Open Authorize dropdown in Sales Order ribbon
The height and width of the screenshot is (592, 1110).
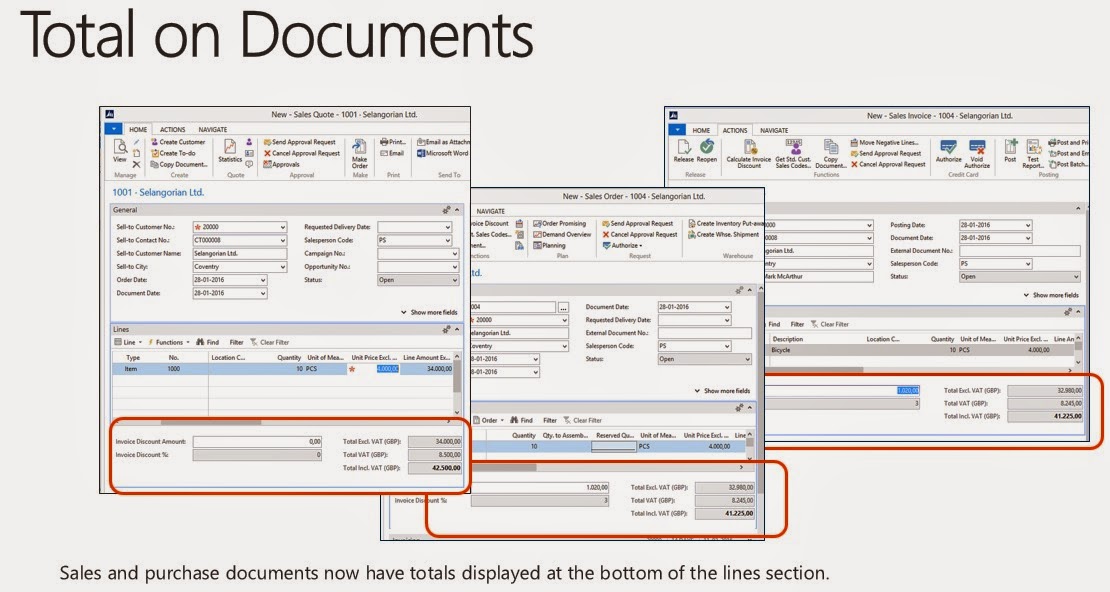(623, 246)
